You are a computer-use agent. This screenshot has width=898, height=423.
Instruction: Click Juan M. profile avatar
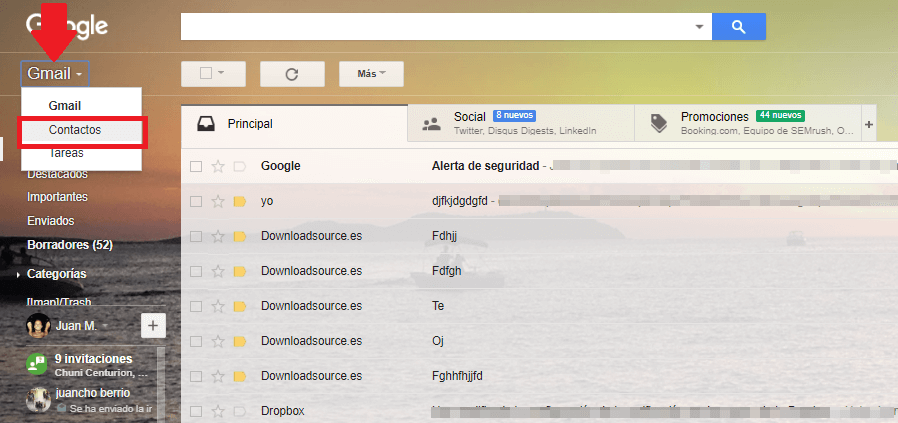38,326
